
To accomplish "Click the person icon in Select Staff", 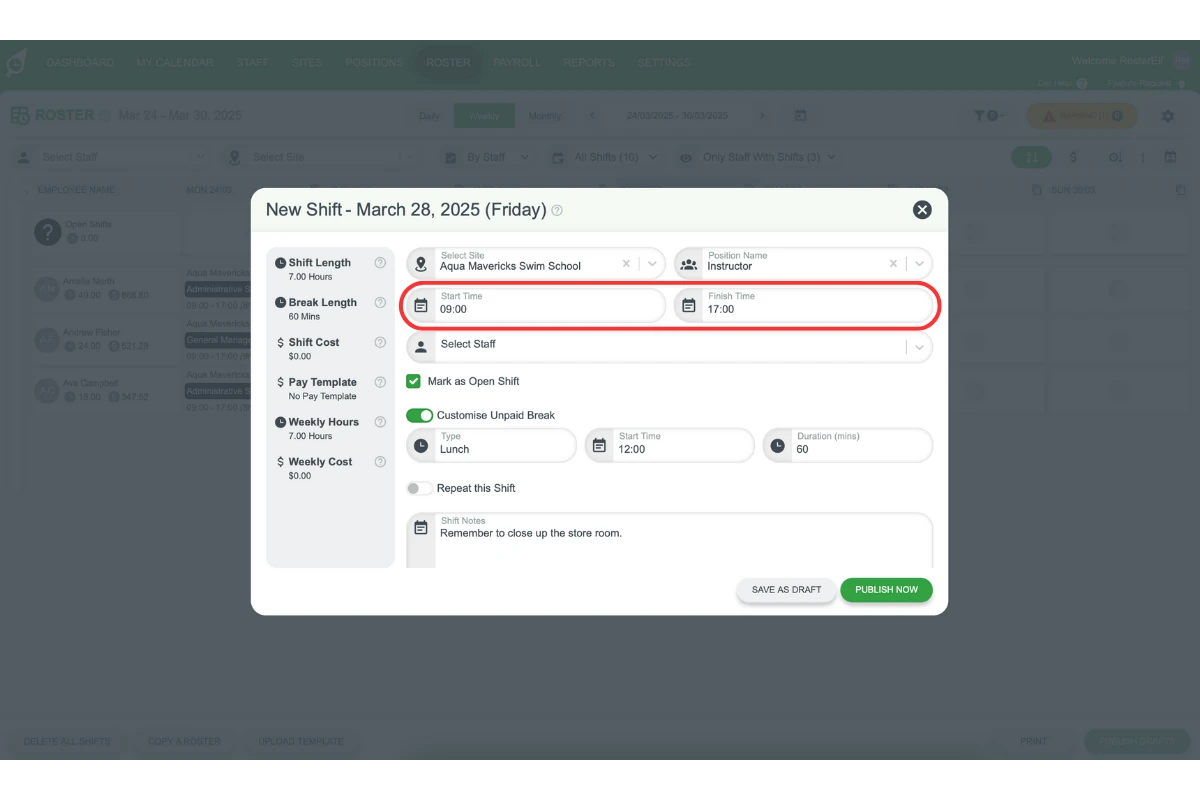I will tap(421, 347).
